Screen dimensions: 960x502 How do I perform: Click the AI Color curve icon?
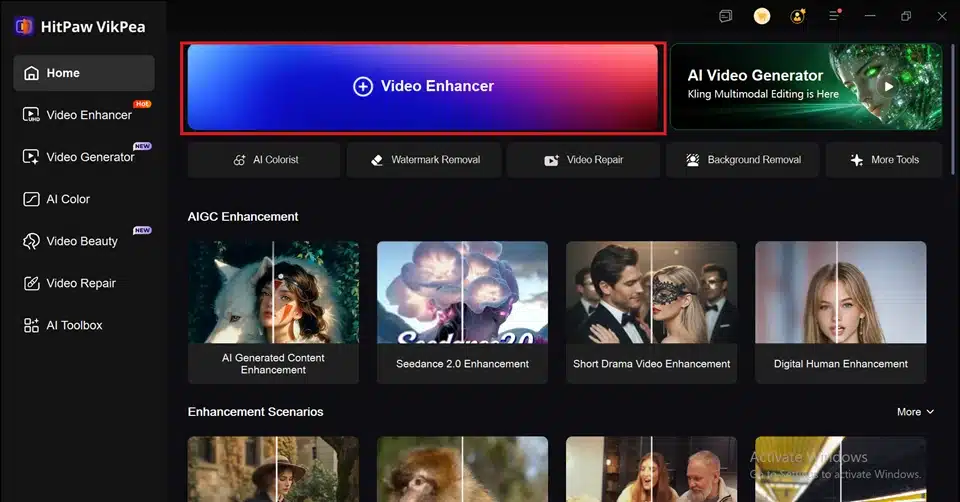pos(31,199)
